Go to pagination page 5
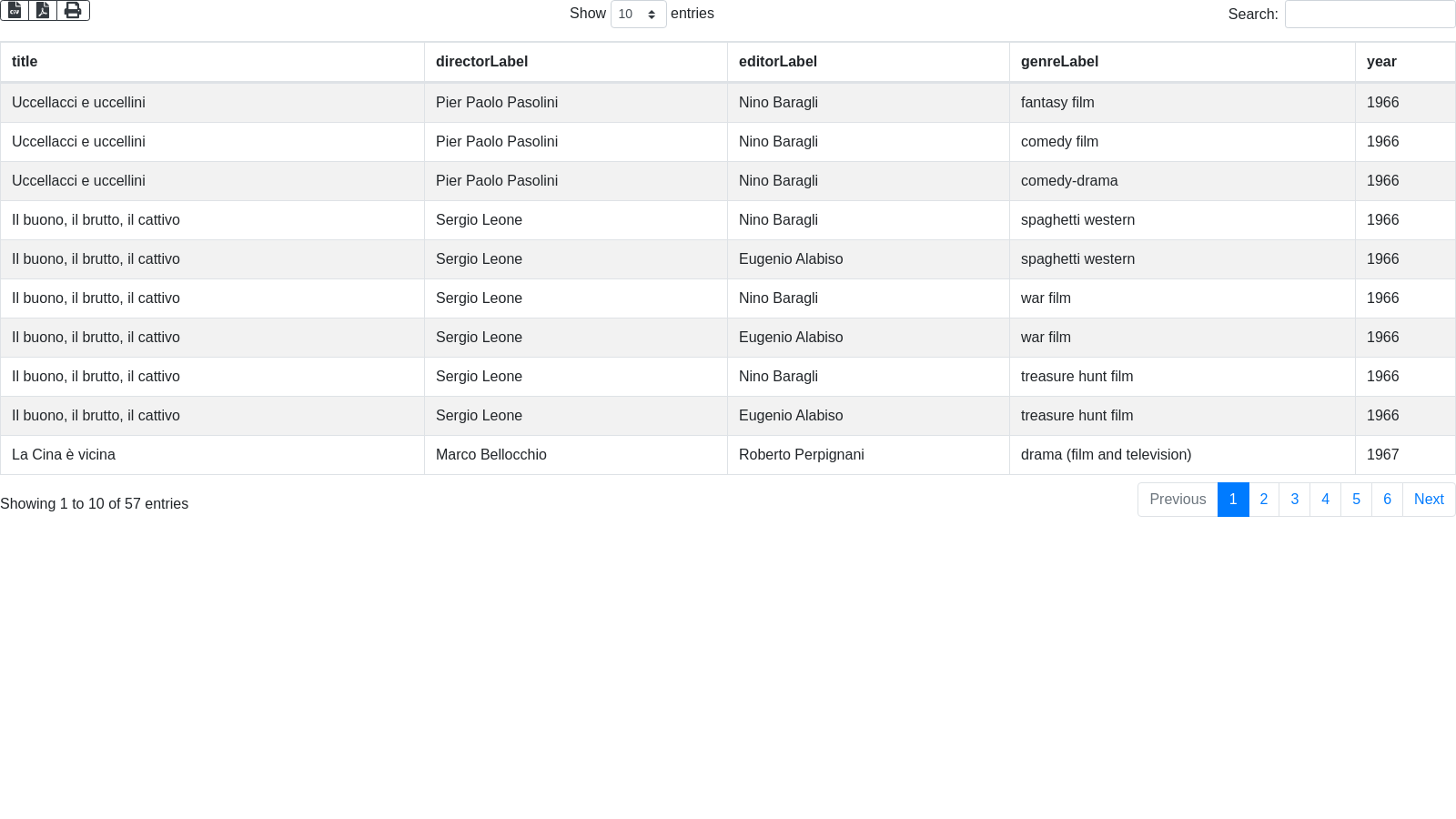Image resolution: width=1456 pixels, height=819 pixels. pyautogui.click(x=1357, y=500)
